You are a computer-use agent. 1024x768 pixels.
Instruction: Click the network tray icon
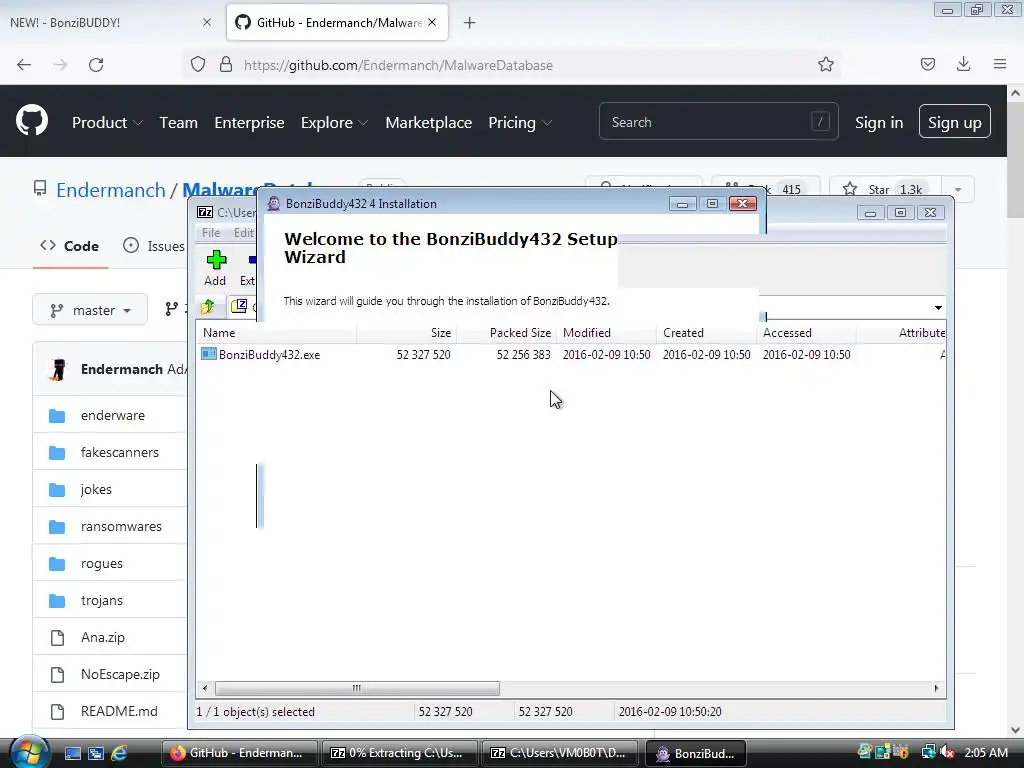tap(928, 752)
